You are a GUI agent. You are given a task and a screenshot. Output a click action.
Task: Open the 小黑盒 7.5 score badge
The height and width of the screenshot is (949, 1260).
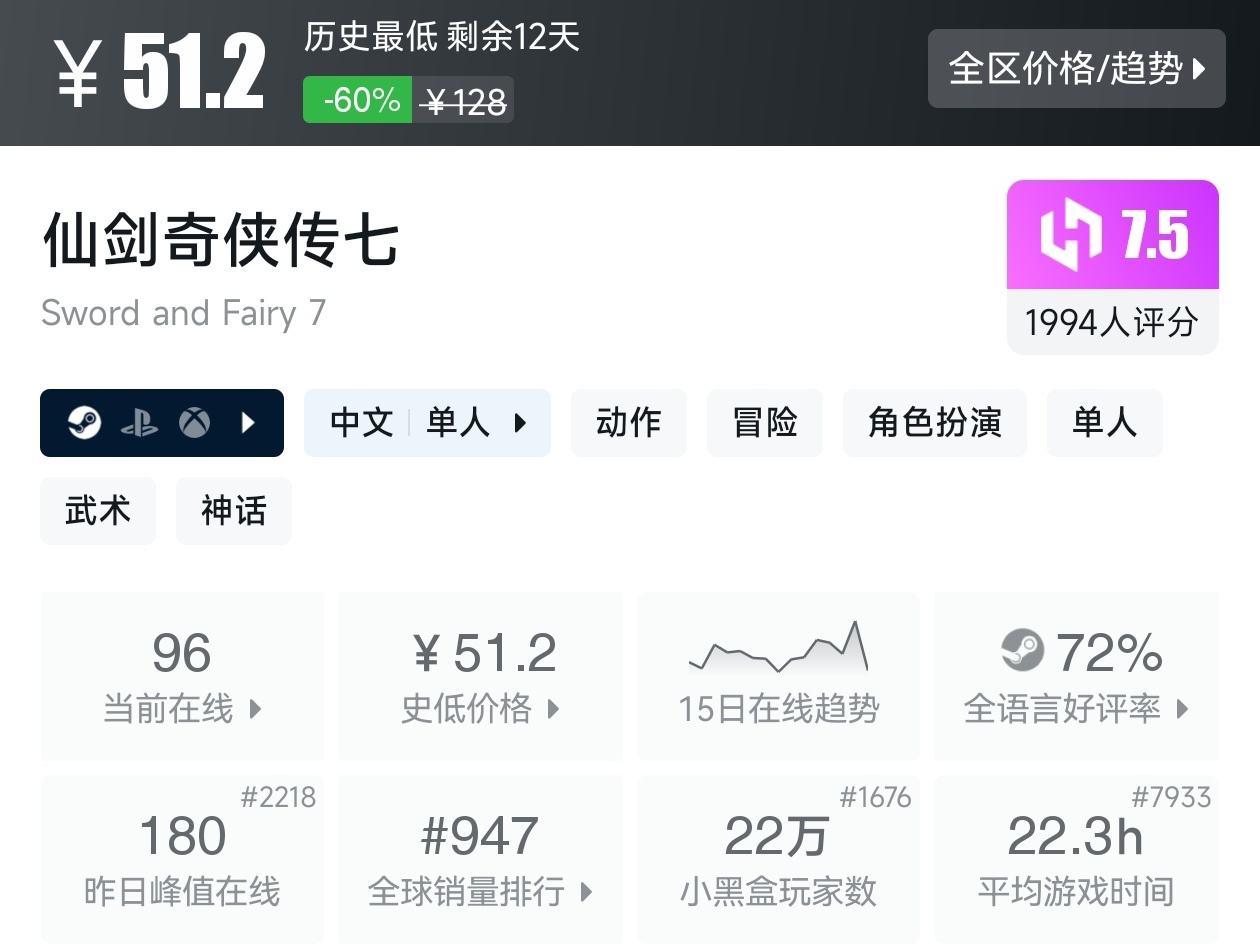pos(1113,235)
